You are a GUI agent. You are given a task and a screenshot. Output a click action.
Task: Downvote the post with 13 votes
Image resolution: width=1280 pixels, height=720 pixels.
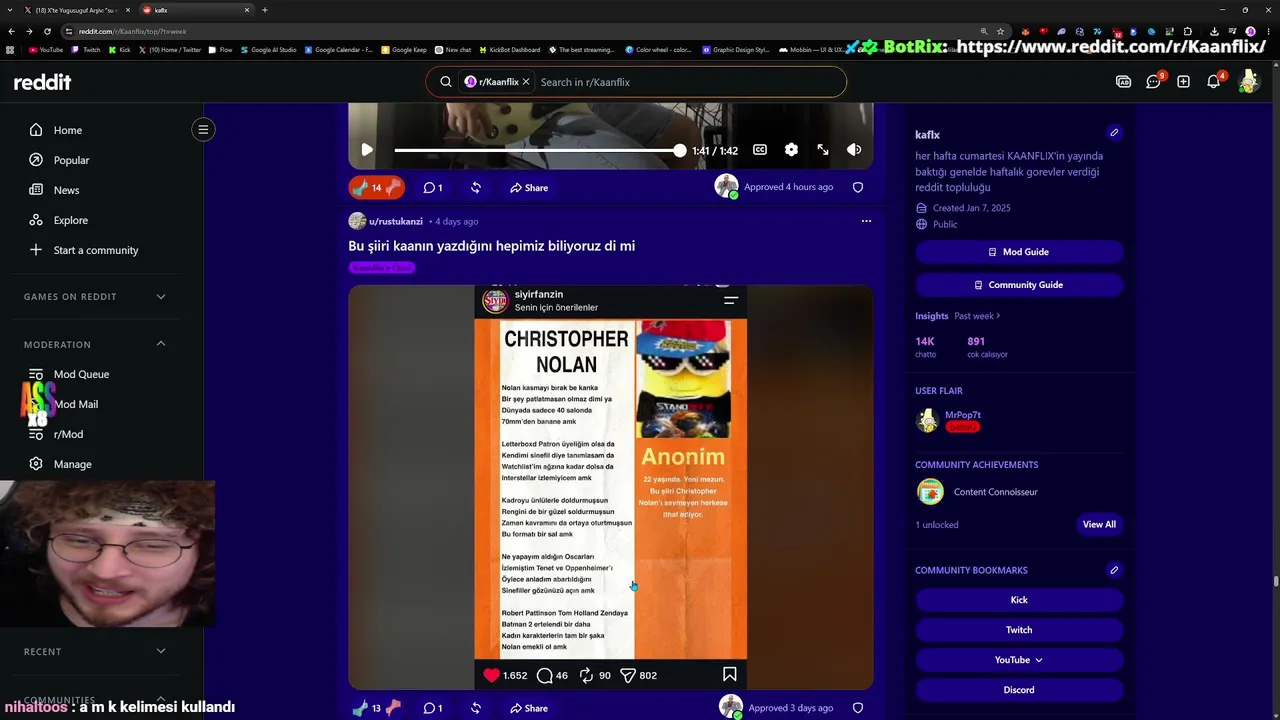click(x=393, y=708)
